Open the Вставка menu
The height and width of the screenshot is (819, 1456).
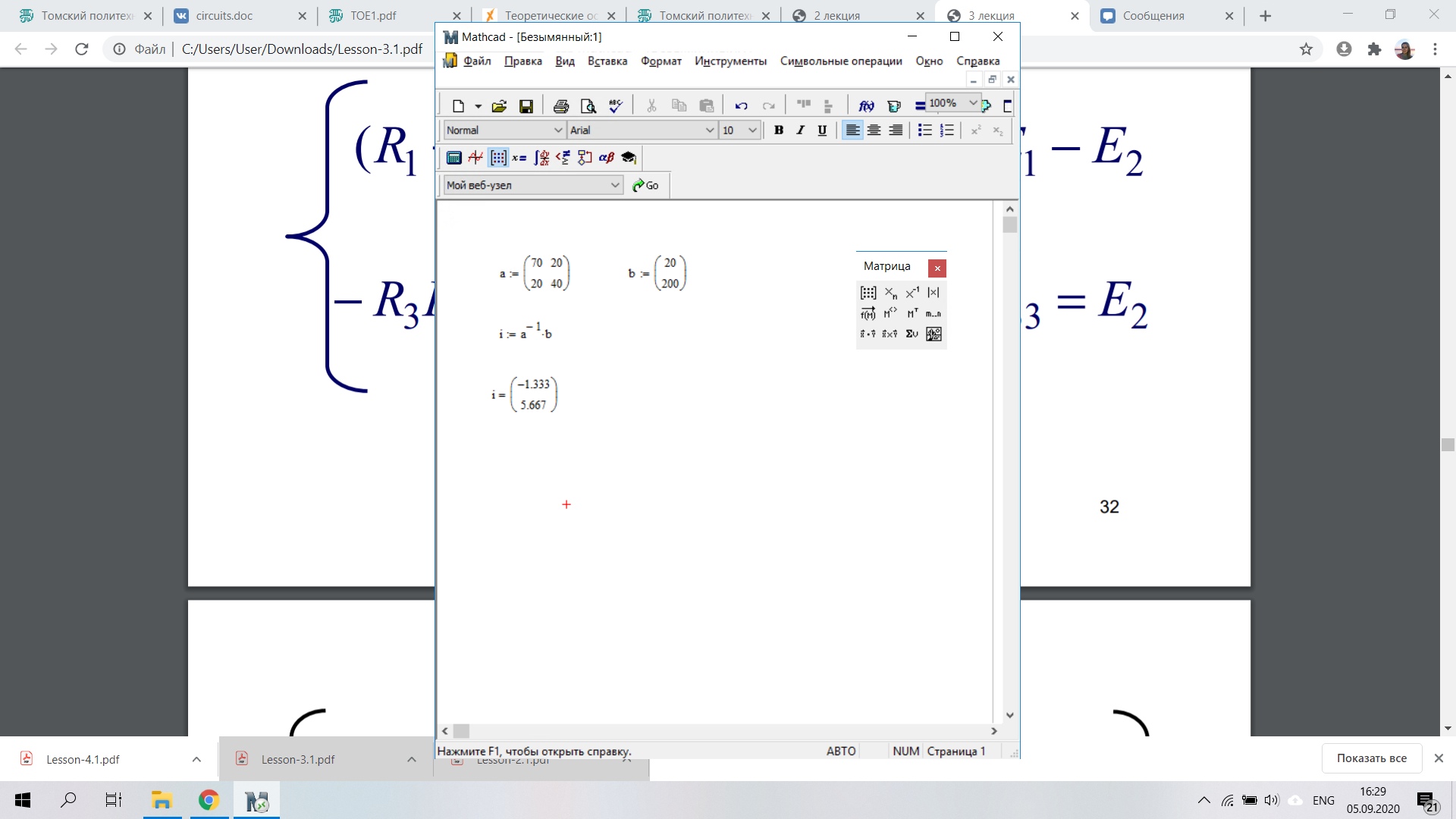[x=607, y=61]
